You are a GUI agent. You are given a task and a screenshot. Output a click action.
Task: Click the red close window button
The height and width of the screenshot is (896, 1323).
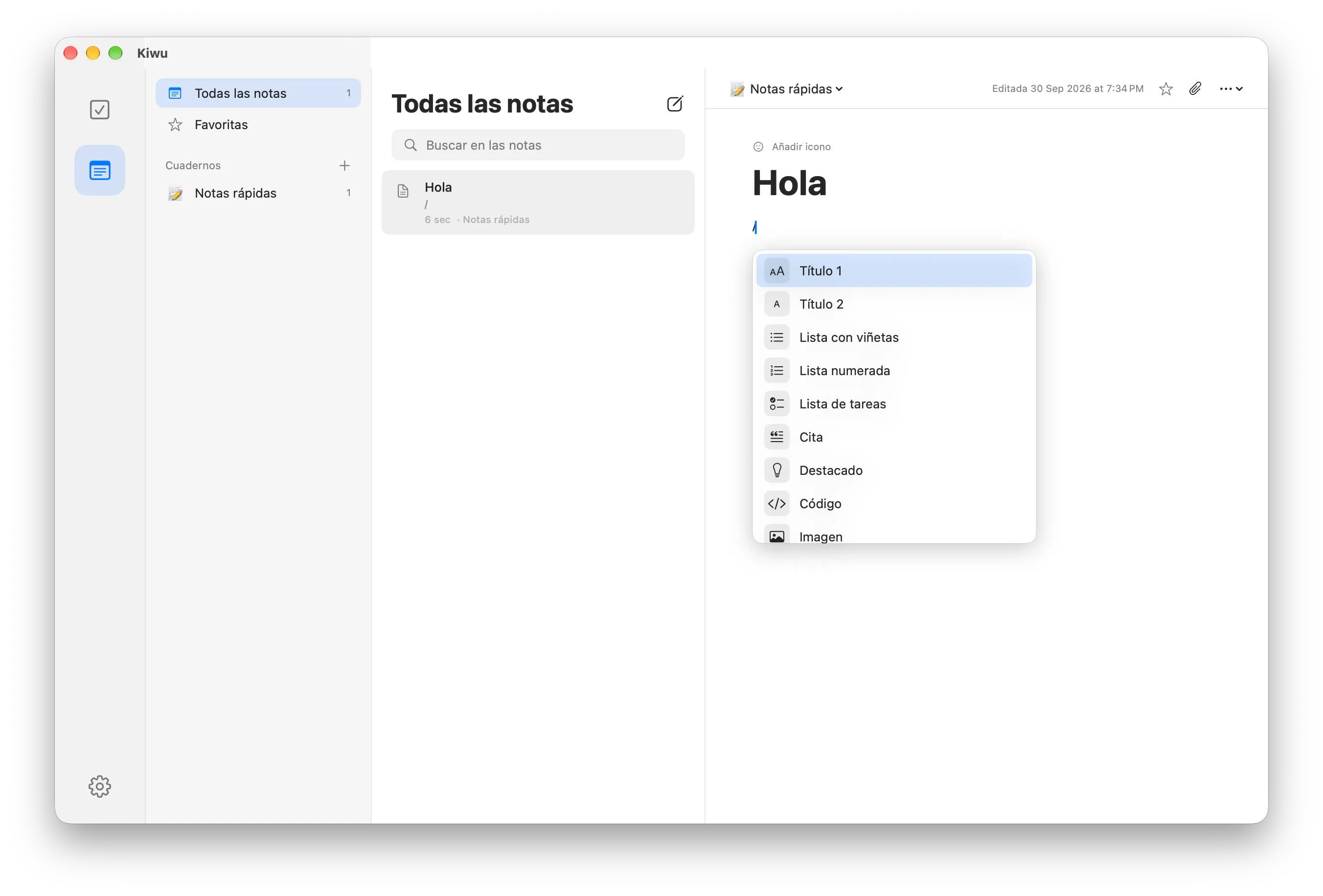pos(70,53)
